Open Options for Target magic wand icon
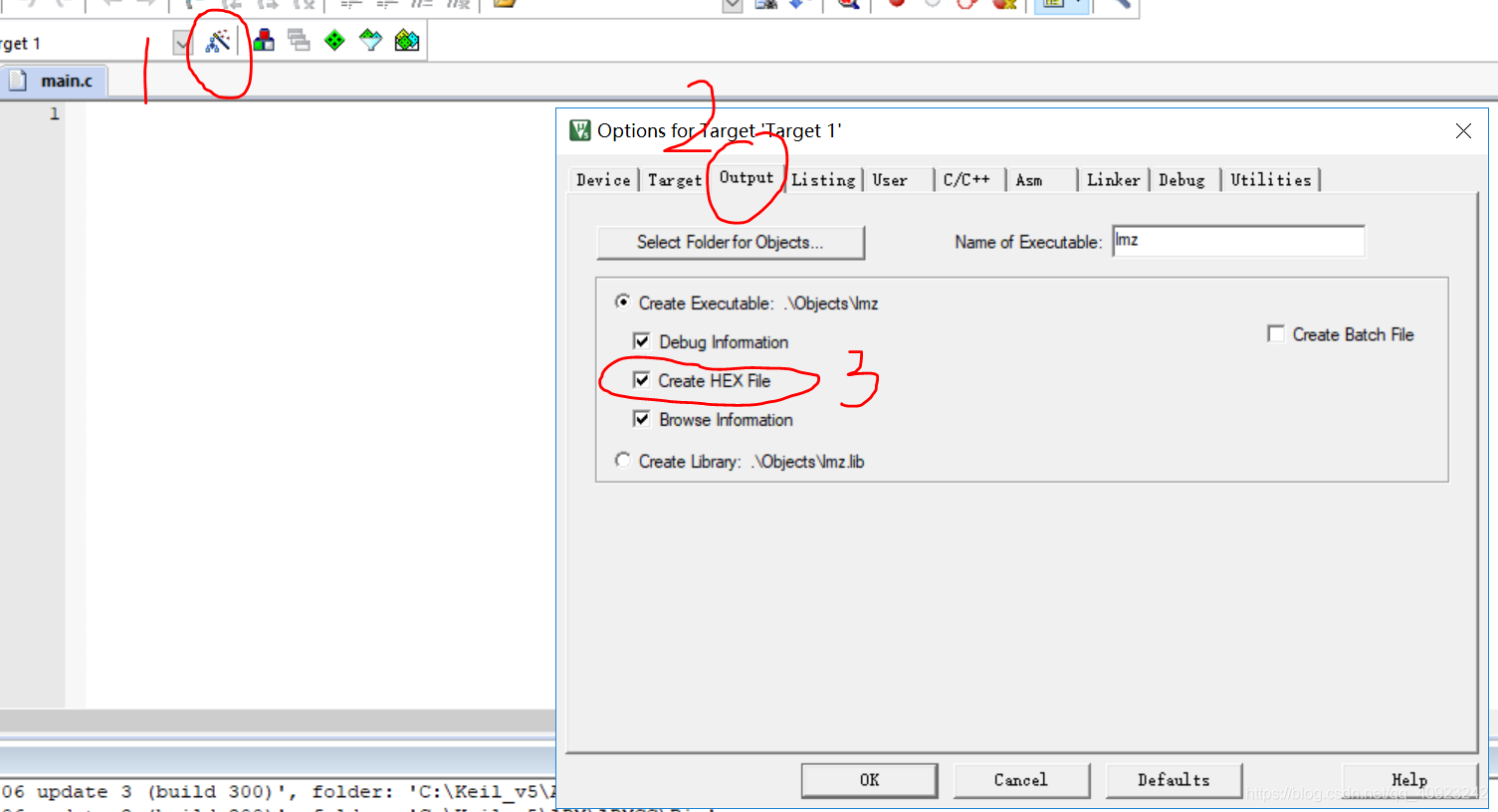The image size is (1498, 812). (x=218, y=41)
